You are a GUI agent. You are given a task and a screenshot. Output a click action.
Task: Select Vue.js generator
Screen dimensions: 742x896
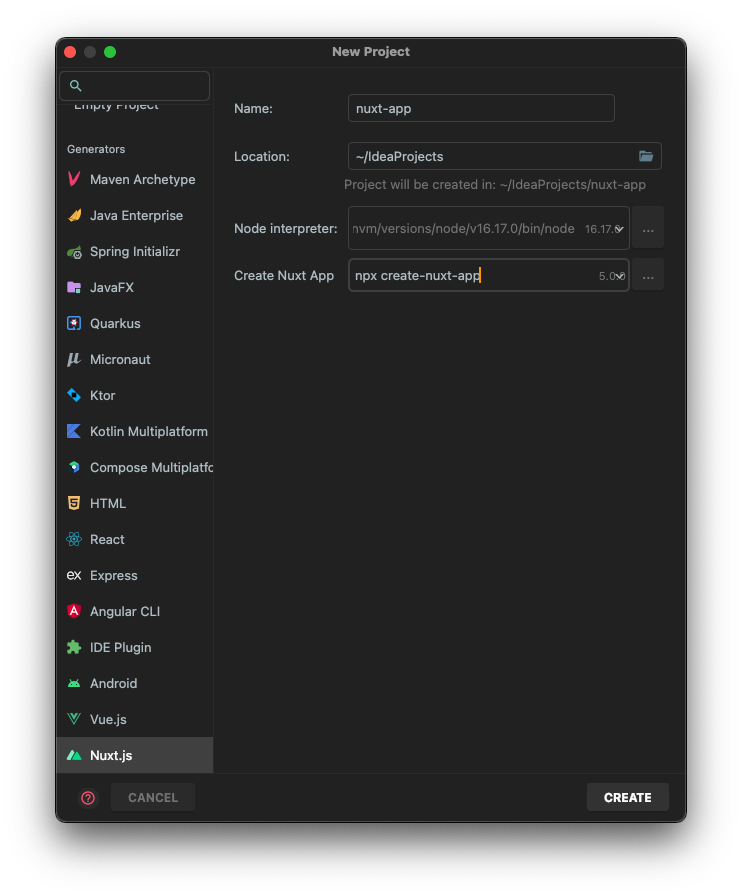[135, 719]
